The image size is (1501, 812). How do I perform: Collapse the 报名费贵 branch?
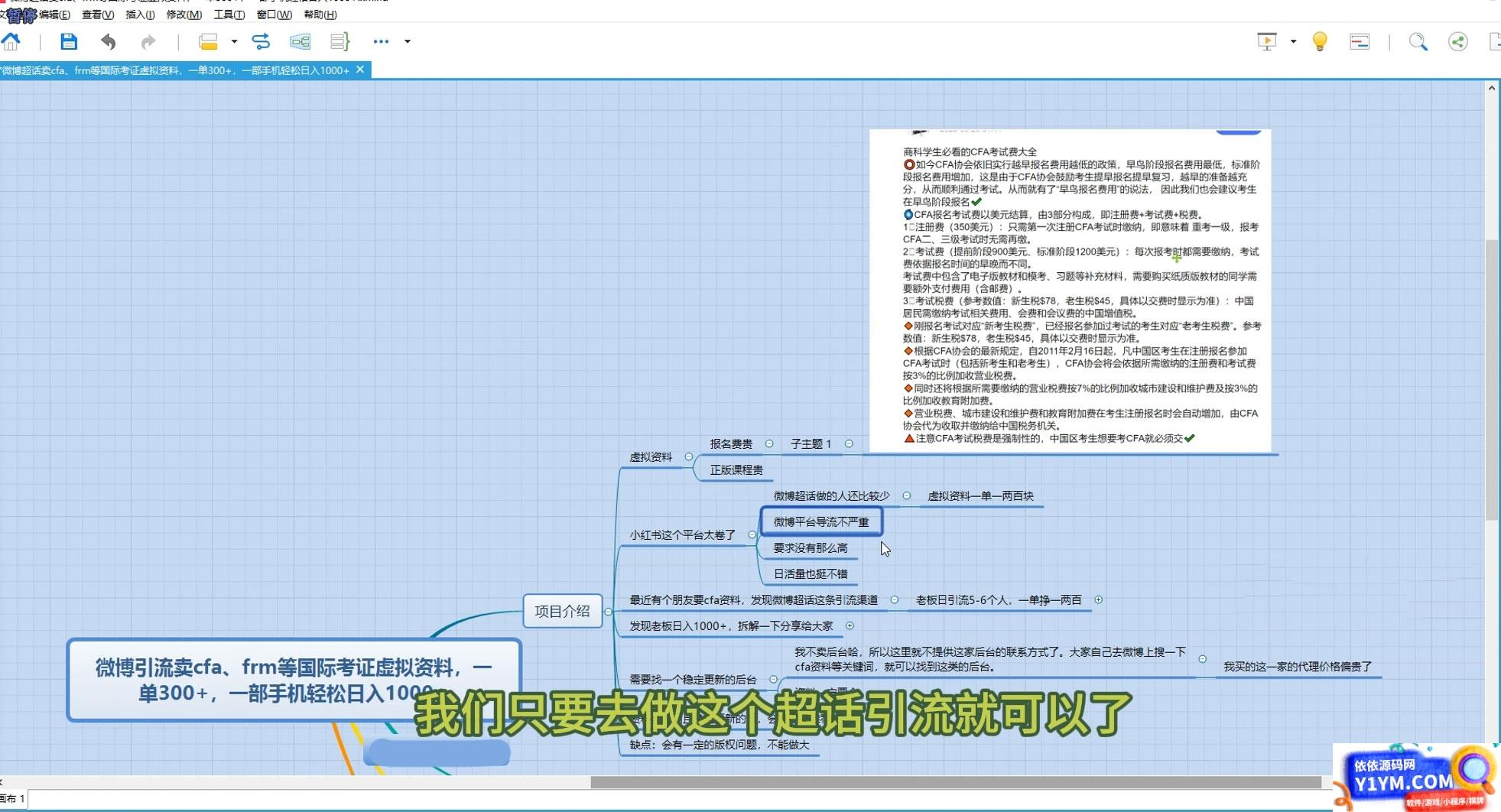(769, 444)
